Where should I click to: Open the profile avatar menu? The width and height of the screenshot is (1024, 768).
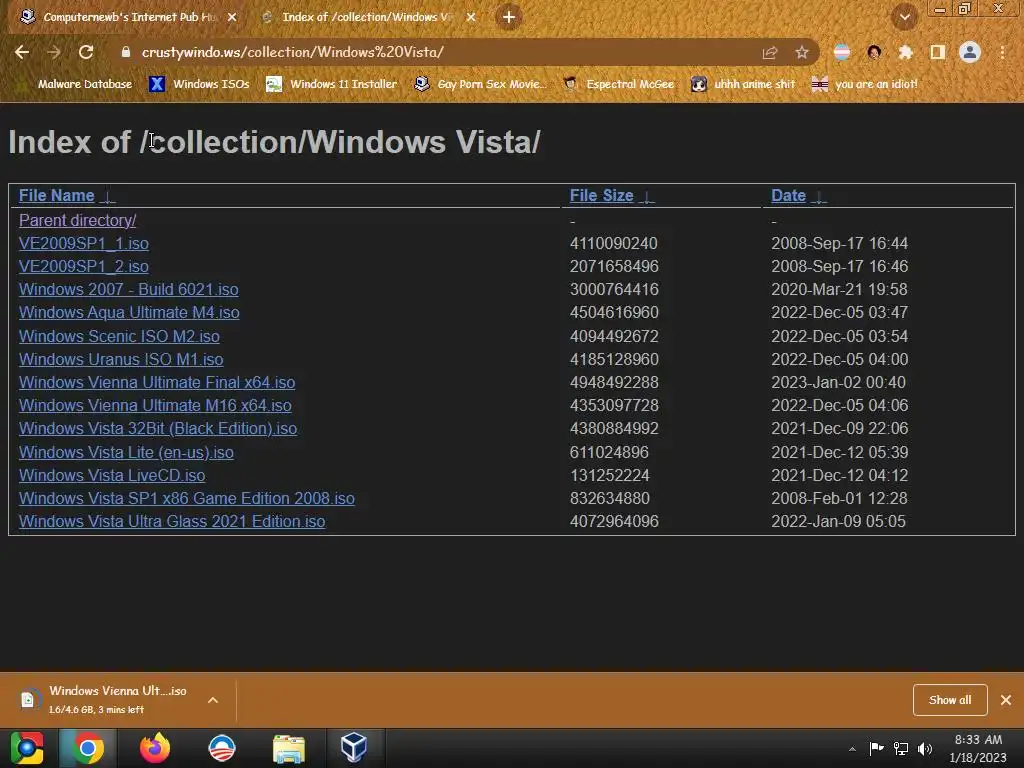coord(970,52)
